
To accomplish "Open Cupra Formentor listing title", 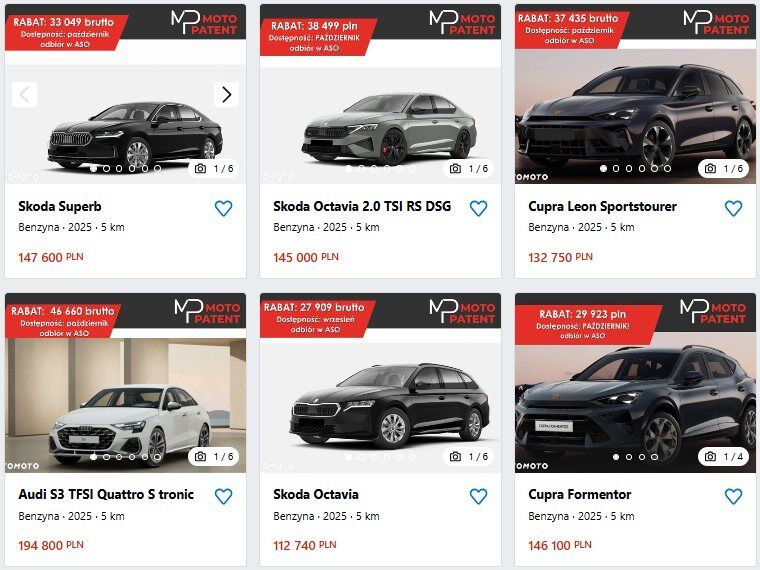I will coord(580,494).
